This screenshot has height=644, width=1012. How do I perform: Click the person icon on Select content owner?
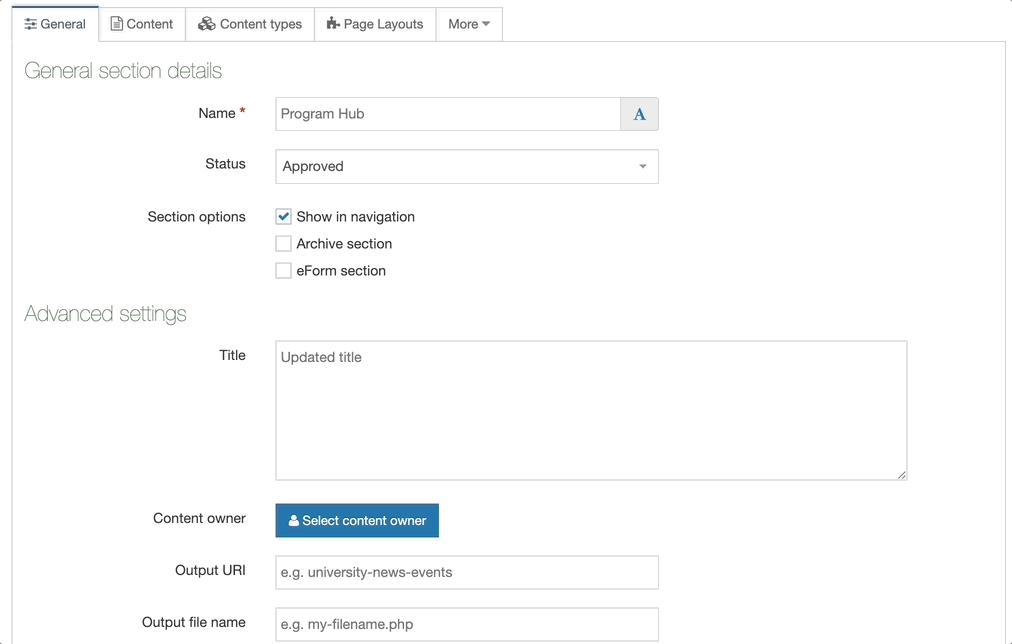pos(292,520)
